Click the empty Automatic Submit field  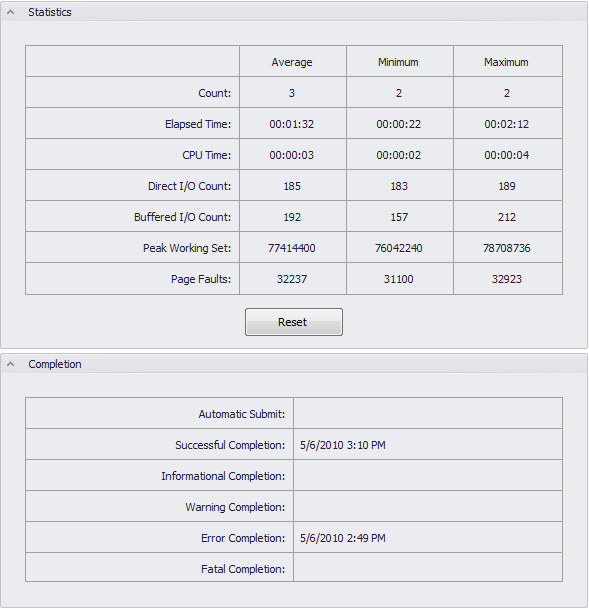[x=428, y=413]
